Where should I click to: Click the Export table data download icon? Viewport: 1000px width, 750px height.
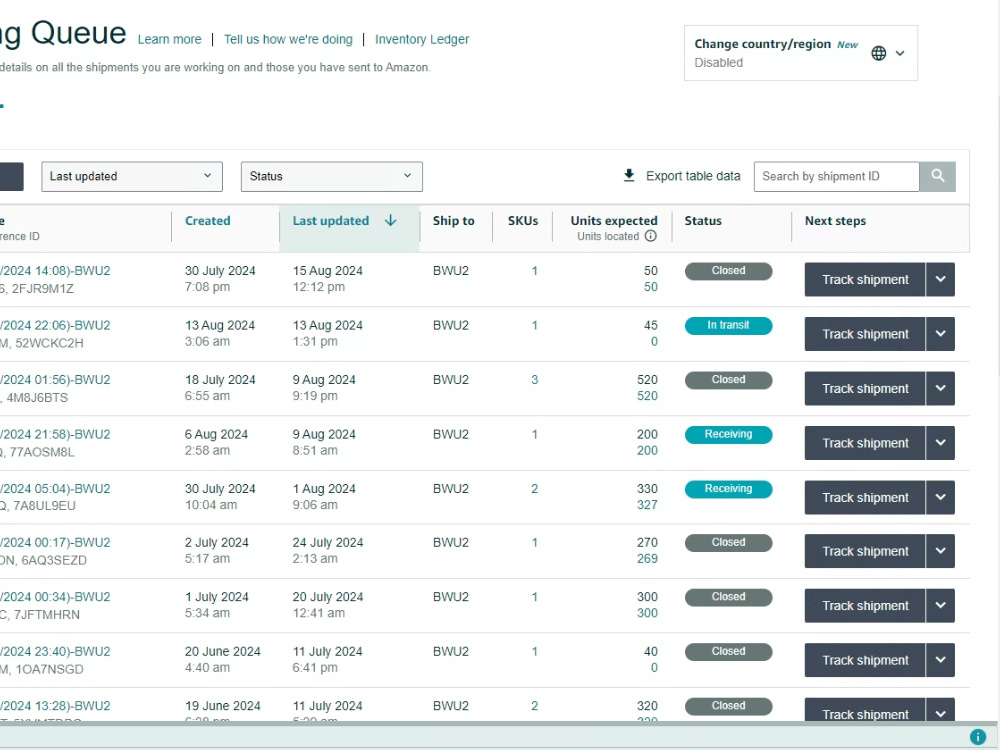coord(629,175)
